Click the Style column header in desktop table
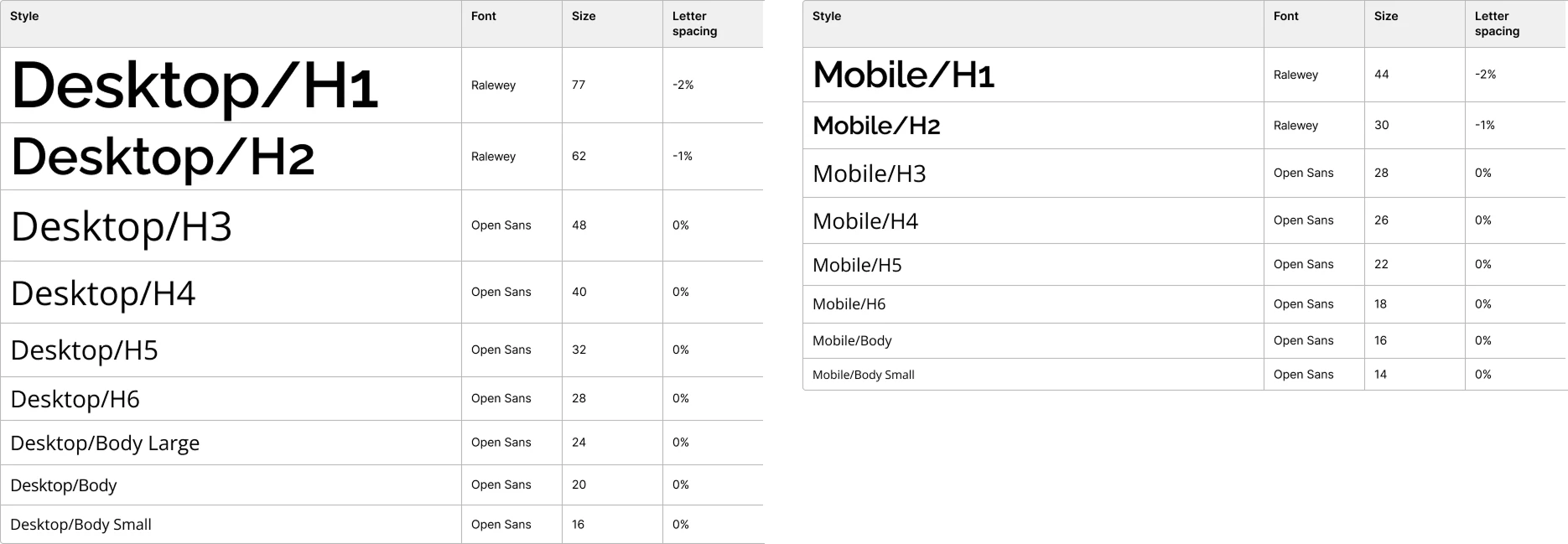1568x544 pixels. (24, 17)
